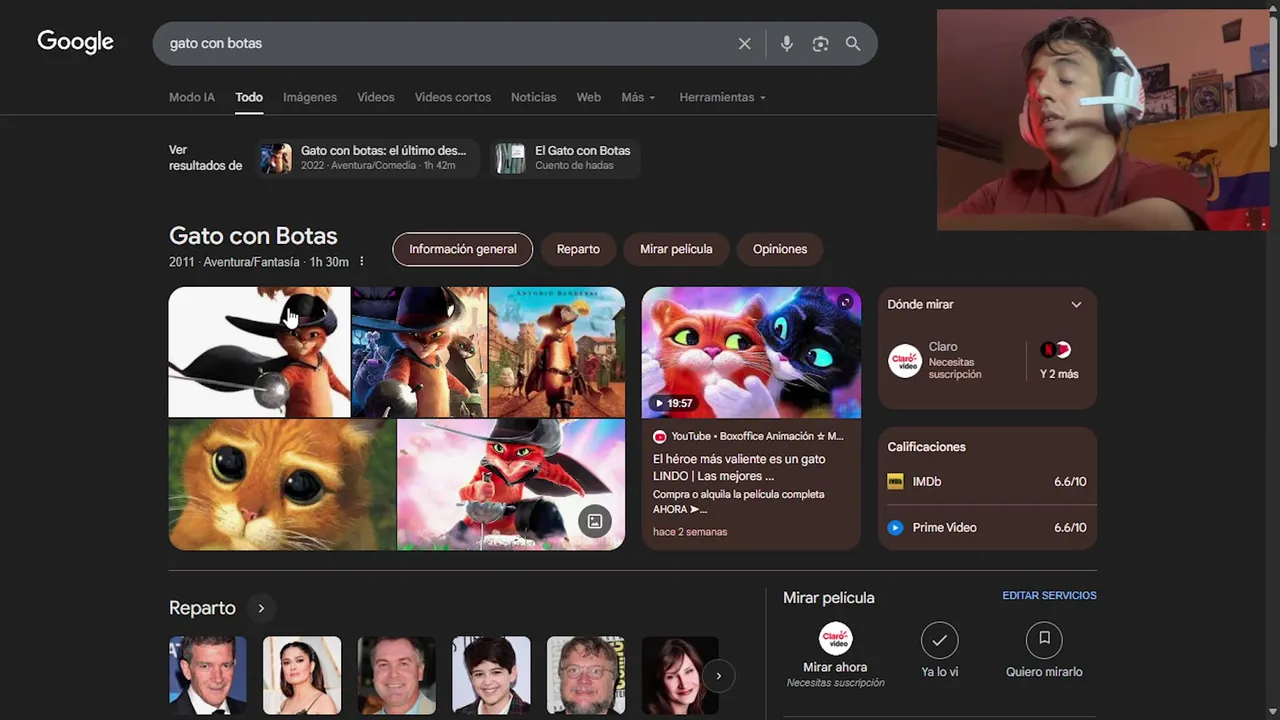Click the Claro video logo in Dónde mirar
This screenshot has height=720, width=1280.
click(x=905, y=361)
